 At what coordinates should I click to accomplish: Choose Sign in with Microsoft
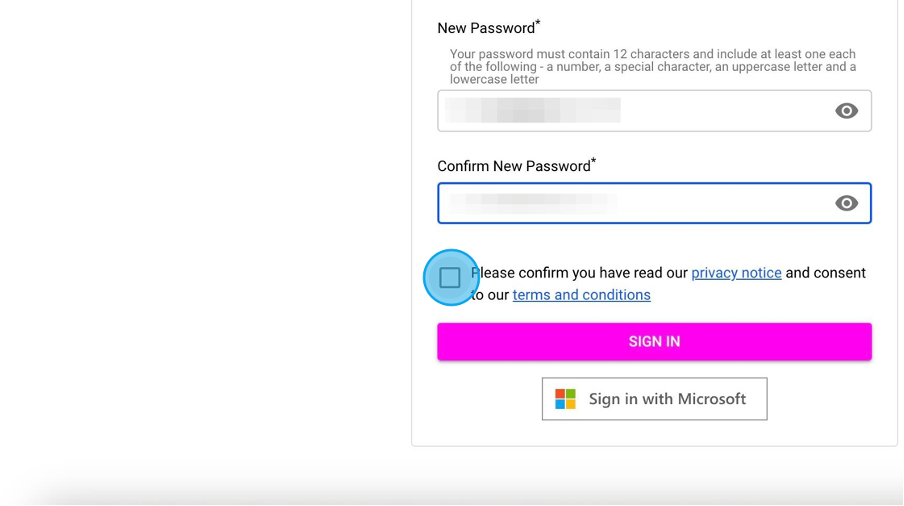coord(654,399)
